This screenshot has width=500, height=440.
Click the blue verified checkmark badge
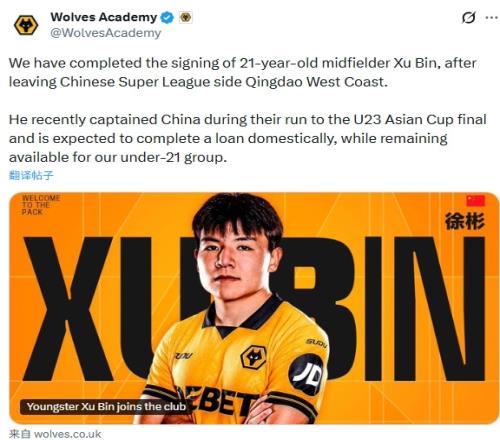point(167,17)
